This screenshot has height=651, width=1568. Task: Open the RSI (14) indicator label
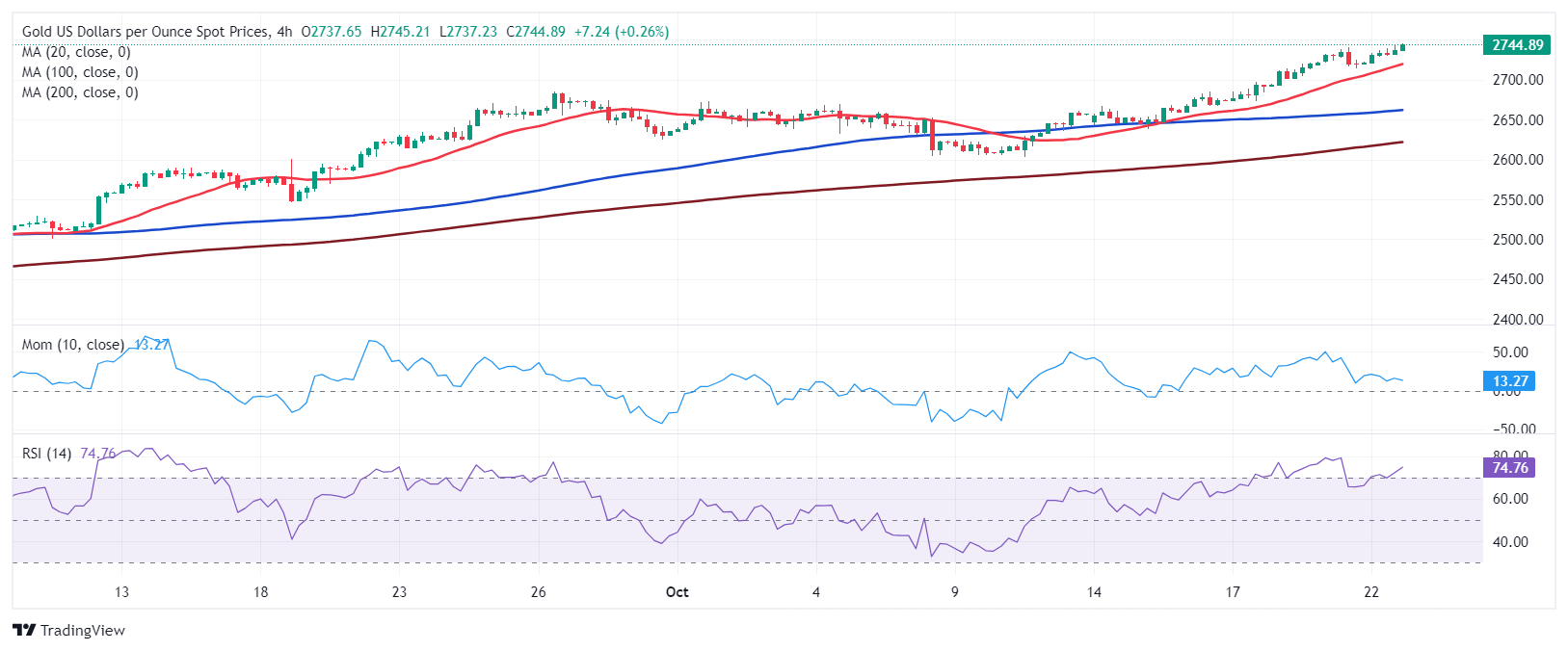(46, 454)
